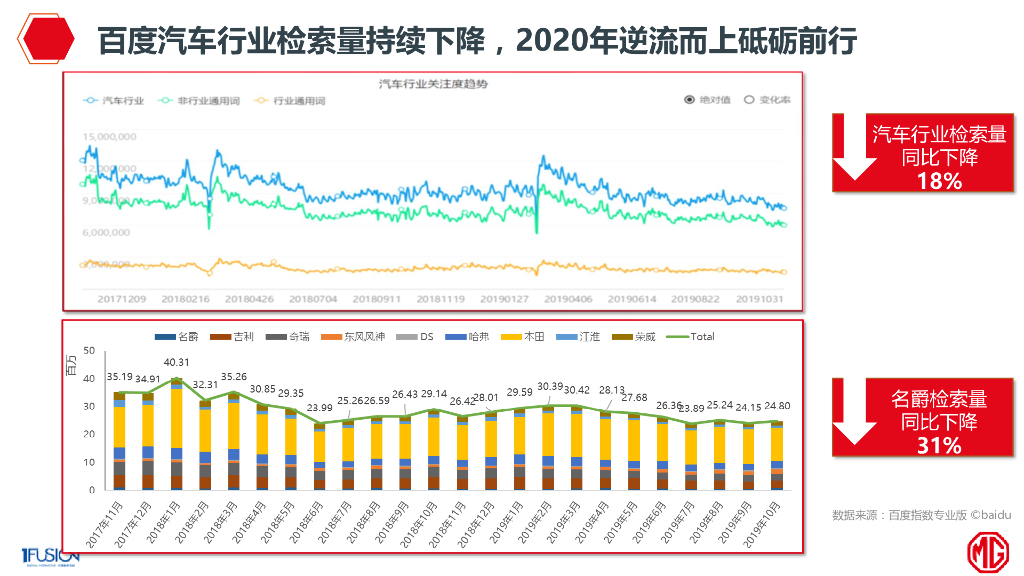The height and width of the screenshot is (576, 1024).
Task: Click the 汽车行业 legend line marker
Action: point(88,100)
